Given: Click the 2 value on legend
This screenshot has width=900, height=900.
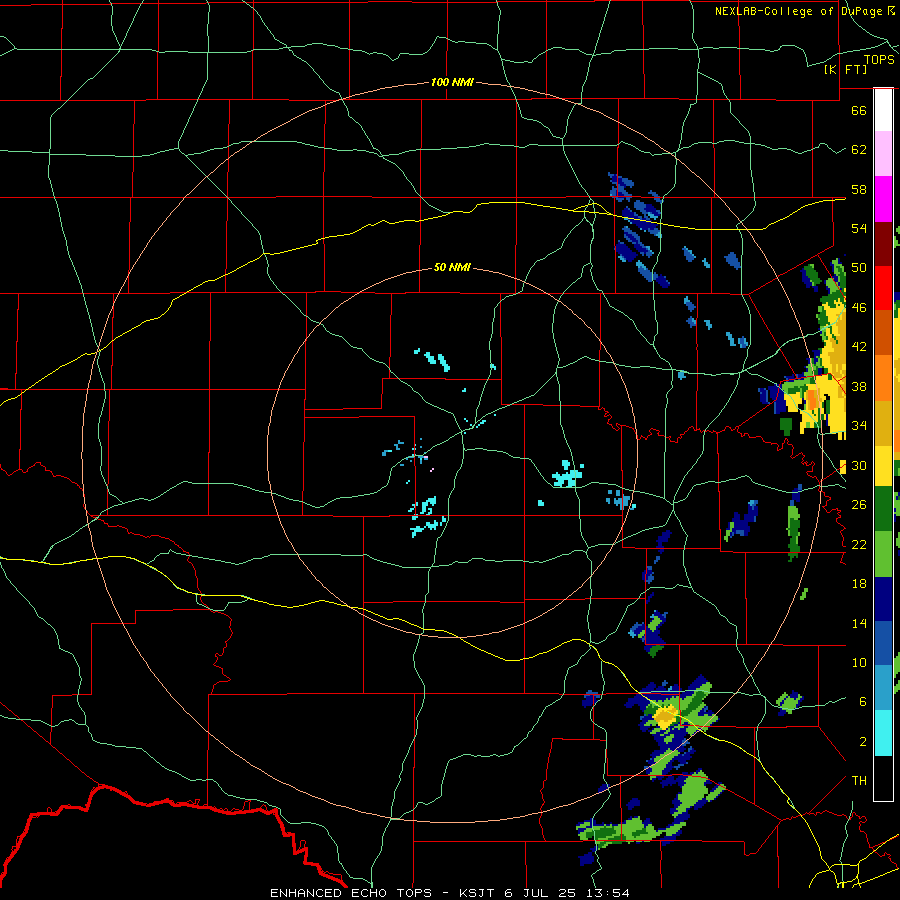Looking at the screenshot, I should (862, 742).
